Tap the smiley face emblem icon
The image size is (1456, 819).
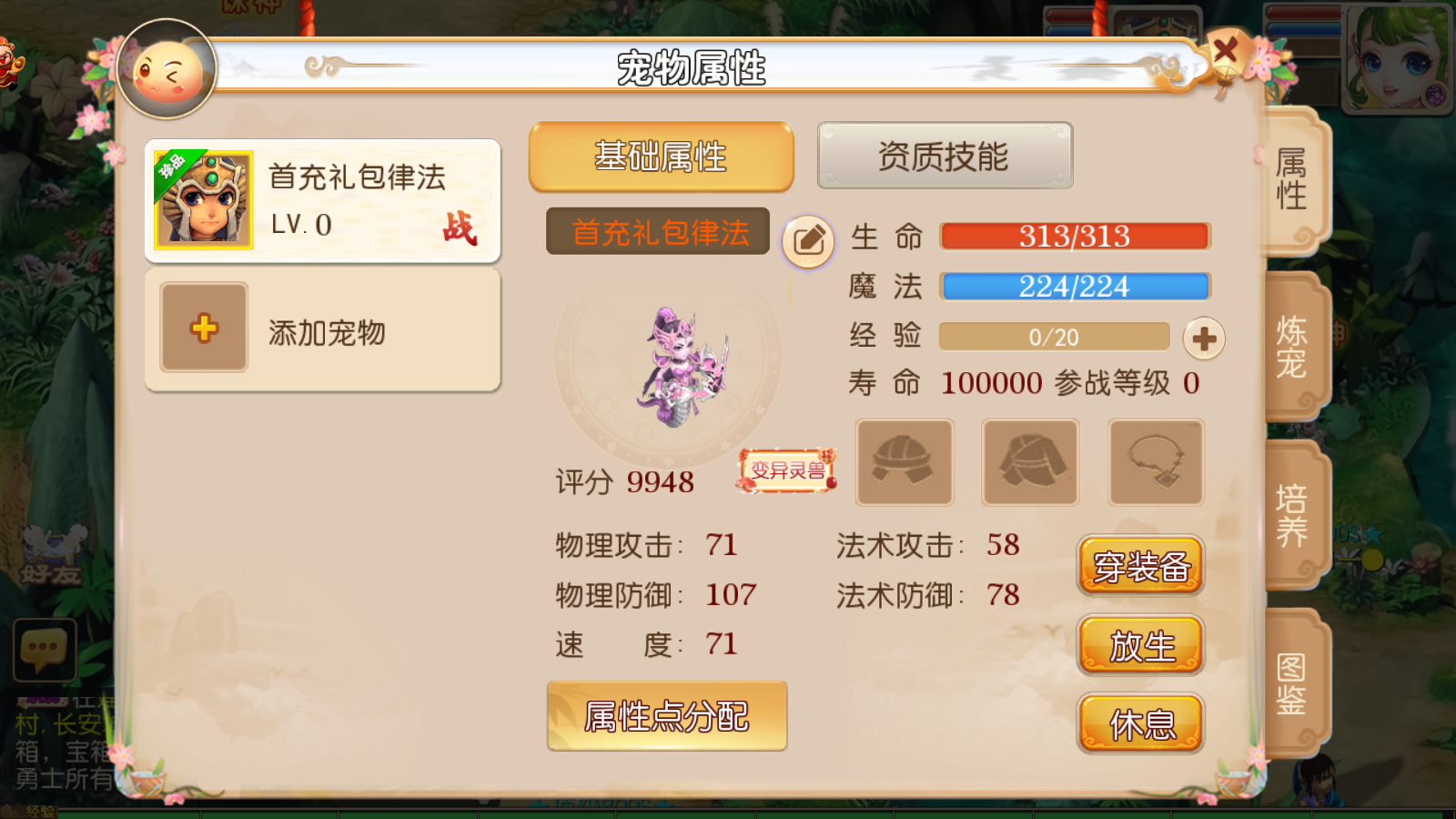(167, 70)
